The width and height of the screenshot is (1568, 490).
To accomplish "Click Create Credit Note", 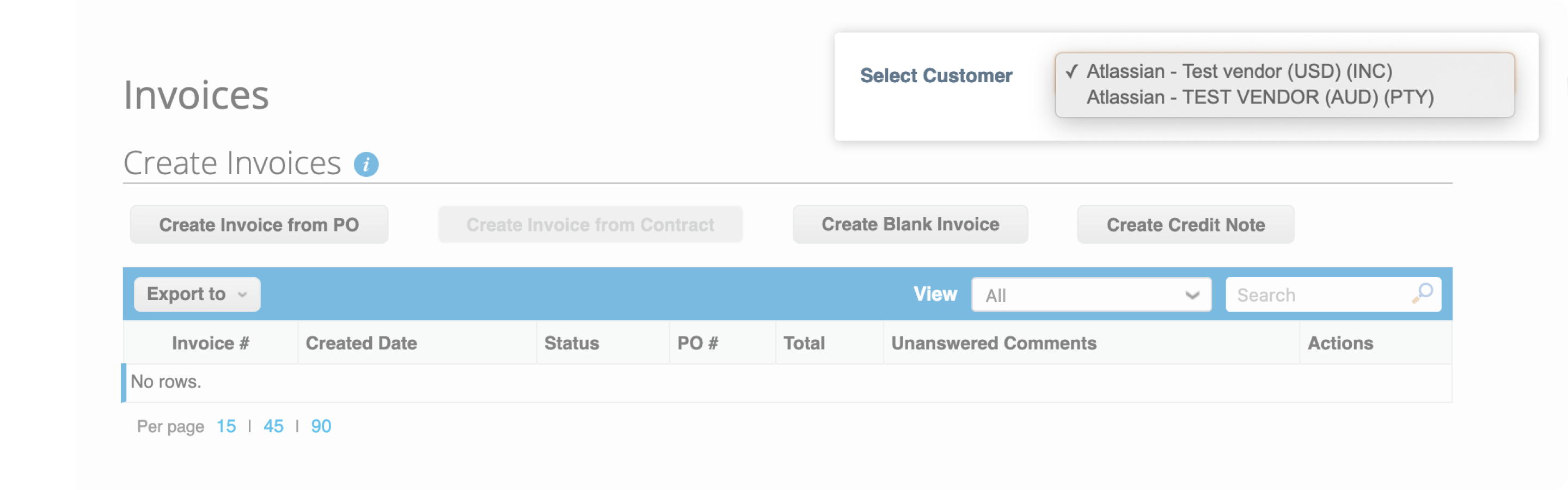I will click(x=1185, y=224).
